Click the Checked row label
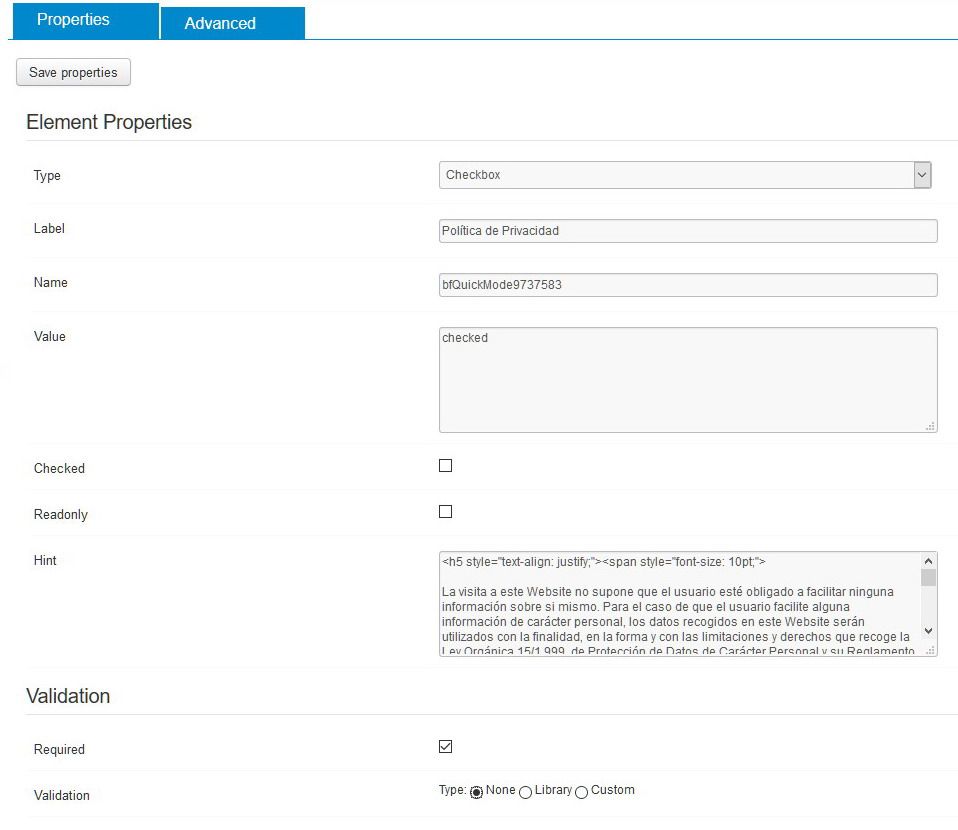The image size is (958, 830). click(59, 468)
